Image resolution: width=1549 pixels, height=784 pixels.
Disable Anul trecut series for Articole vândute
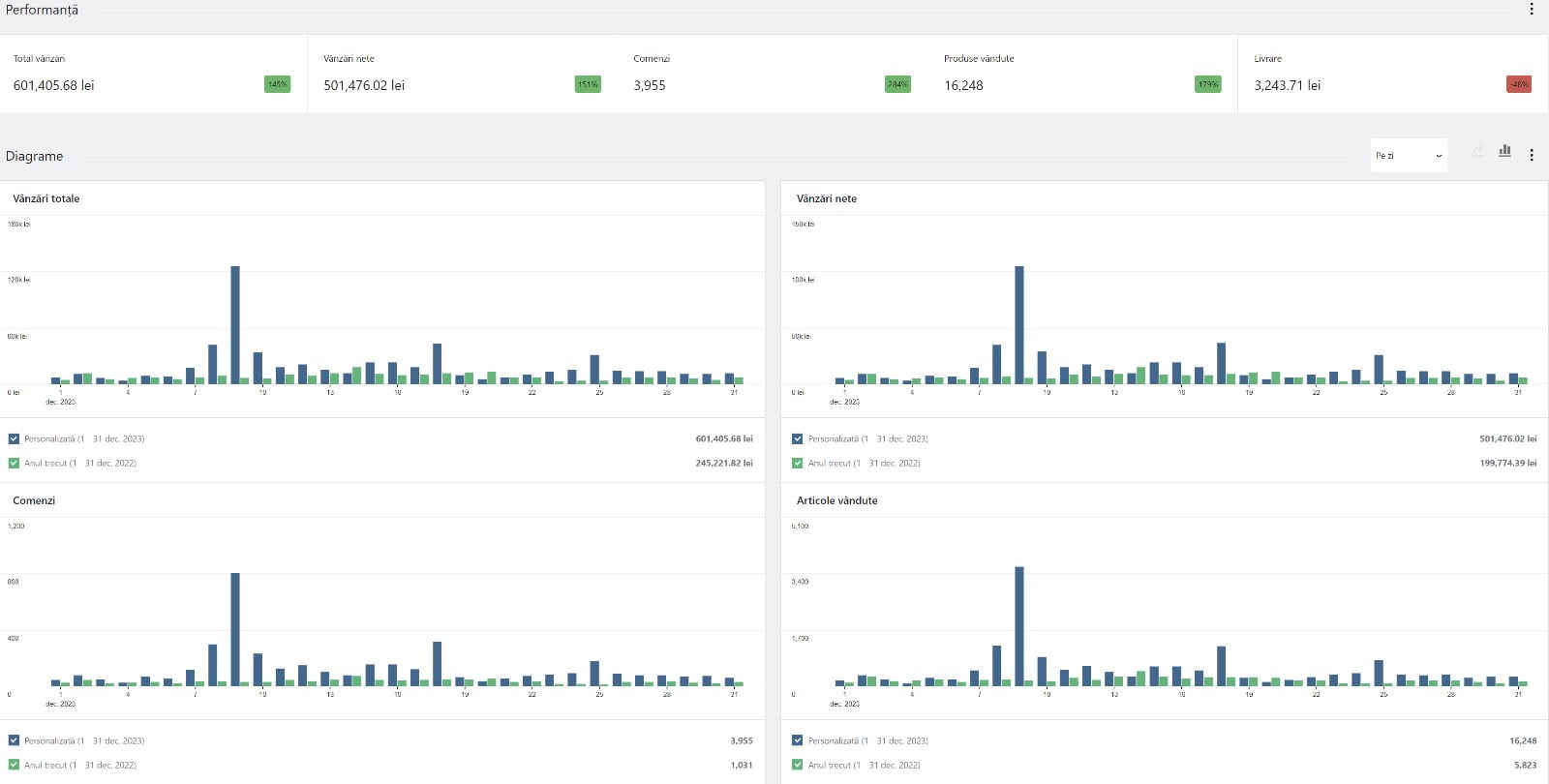coord(798,765)
